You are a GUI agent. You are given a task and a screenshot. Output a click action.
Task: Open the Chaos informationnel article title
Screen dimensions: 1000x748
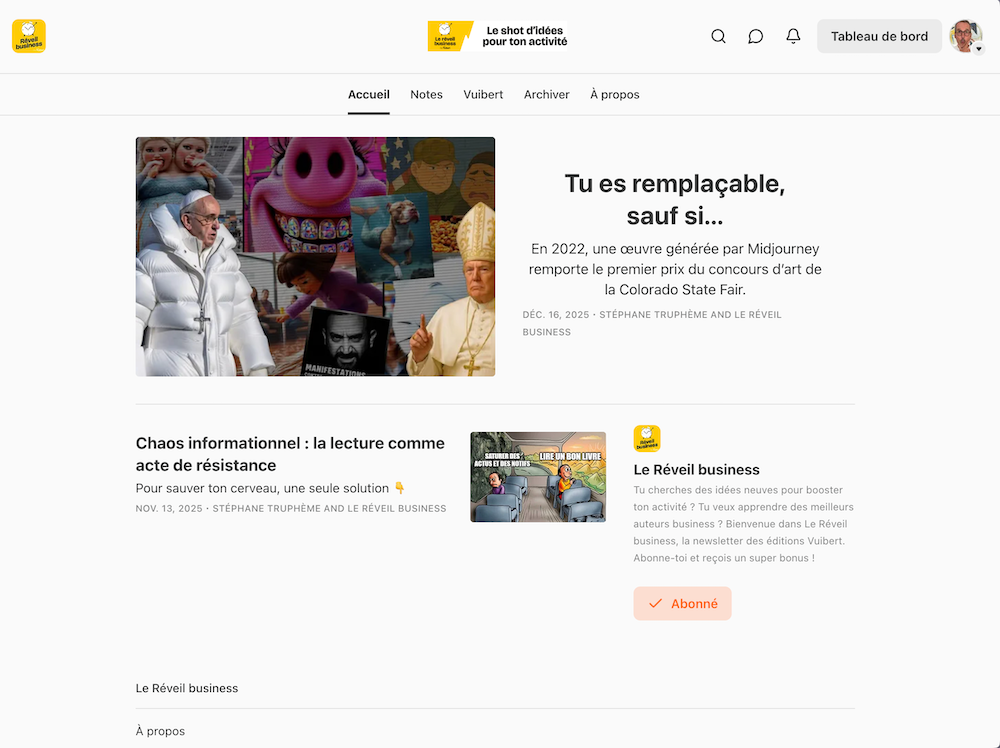click(290, 454)
